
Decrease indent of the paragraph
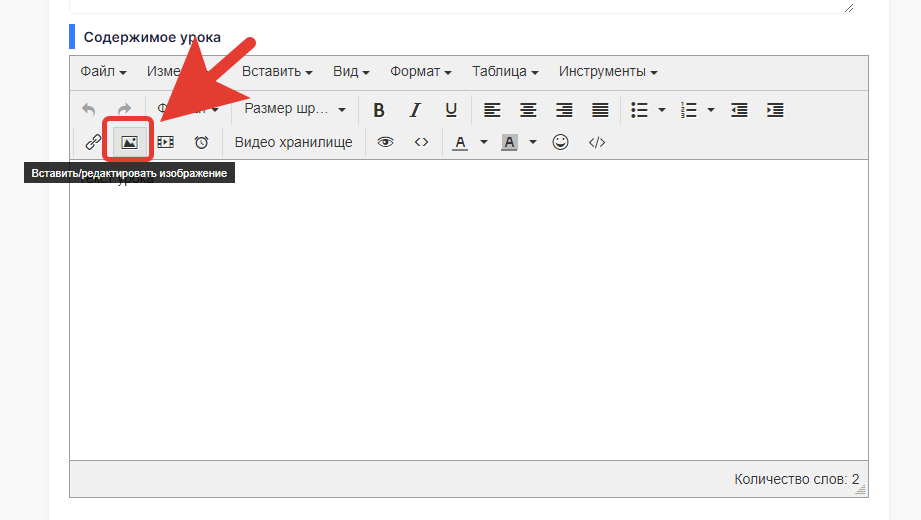pyautogui.click(x=739, y=110)
